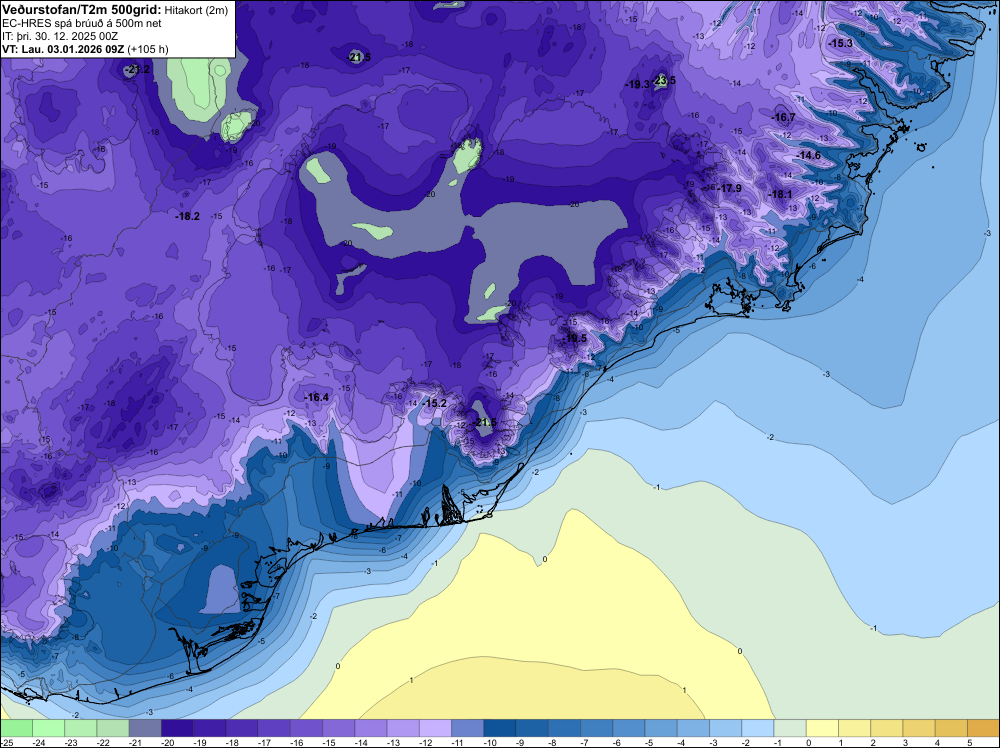
Task: Click the '4' legend scale number
Action: (x=938, y=743)
